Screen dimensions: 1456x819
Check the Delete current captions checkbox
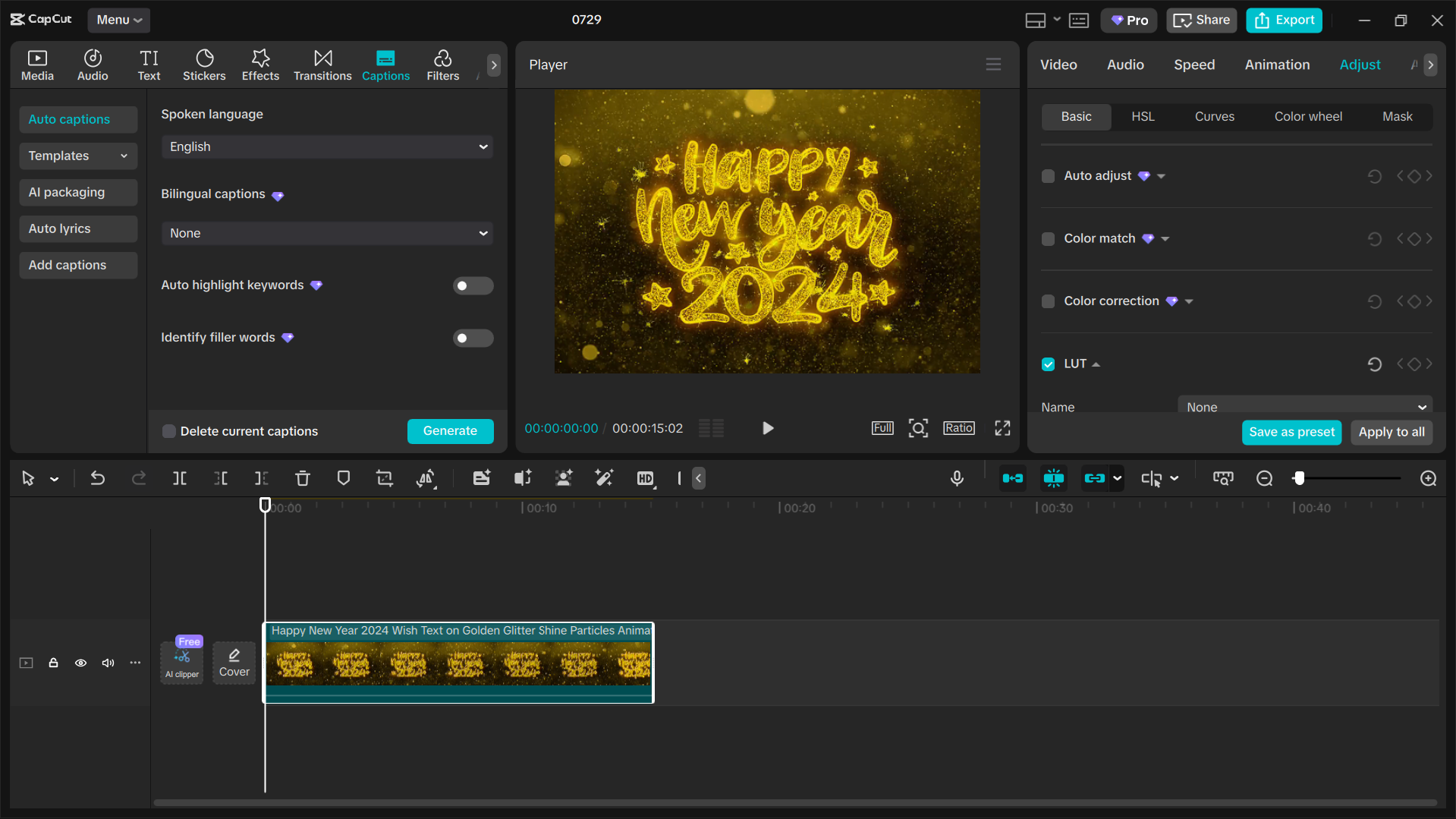coord(169,431)
